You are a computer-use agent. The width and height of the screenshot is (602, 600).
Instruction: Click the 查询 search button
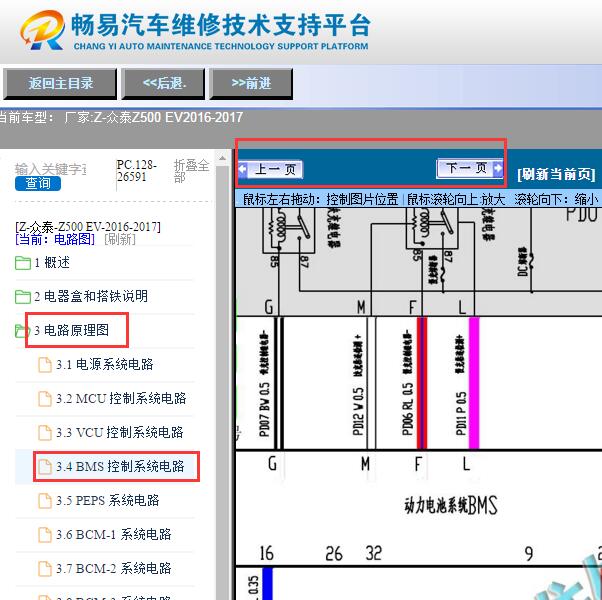(38, 183)
